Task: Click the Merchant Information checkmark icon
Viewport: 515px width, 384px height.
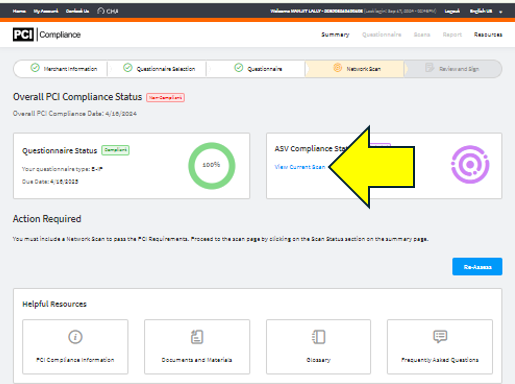Action: pos(35,68)
